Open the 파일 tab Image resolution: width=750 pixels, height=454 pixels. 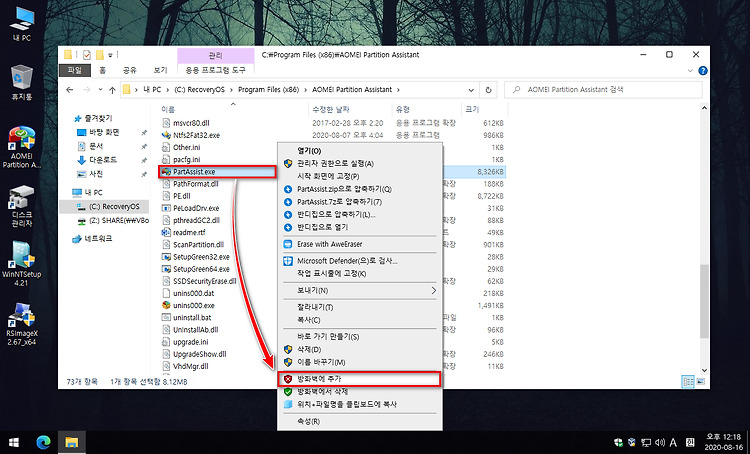point(75,70)
